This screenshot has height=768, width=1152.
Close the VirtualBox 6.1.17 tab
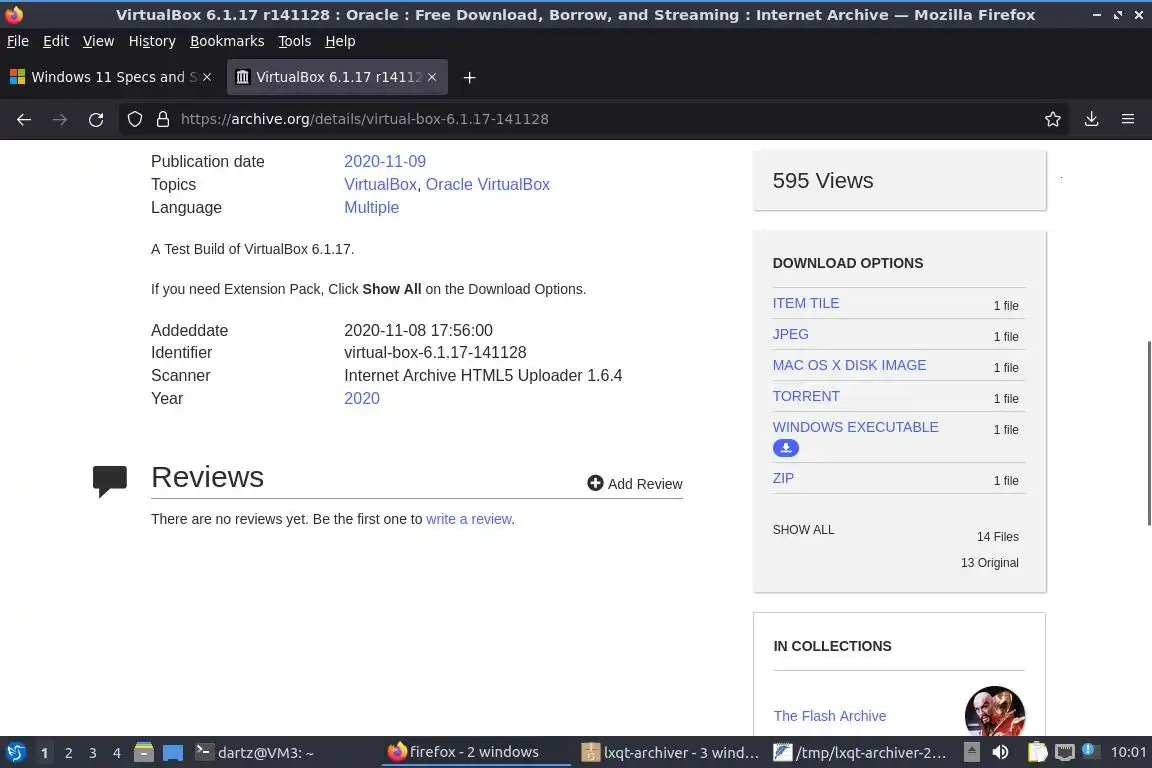tap(432, 77)
